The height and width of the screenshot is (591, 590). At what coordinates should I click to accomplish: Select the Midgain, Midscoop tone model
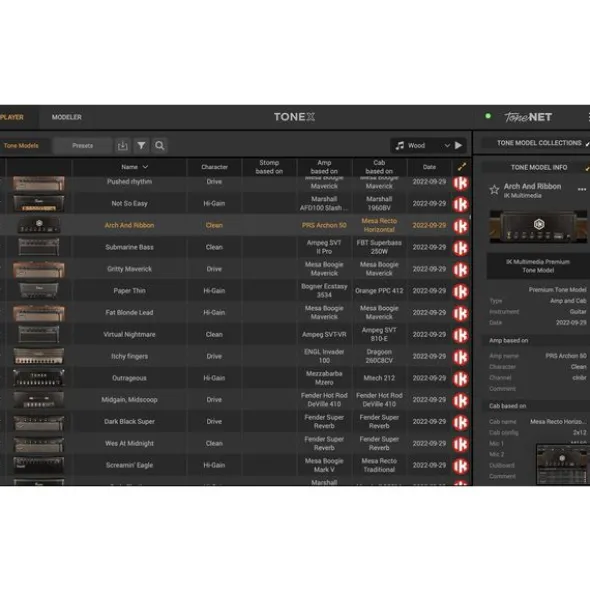click(129, 400)
